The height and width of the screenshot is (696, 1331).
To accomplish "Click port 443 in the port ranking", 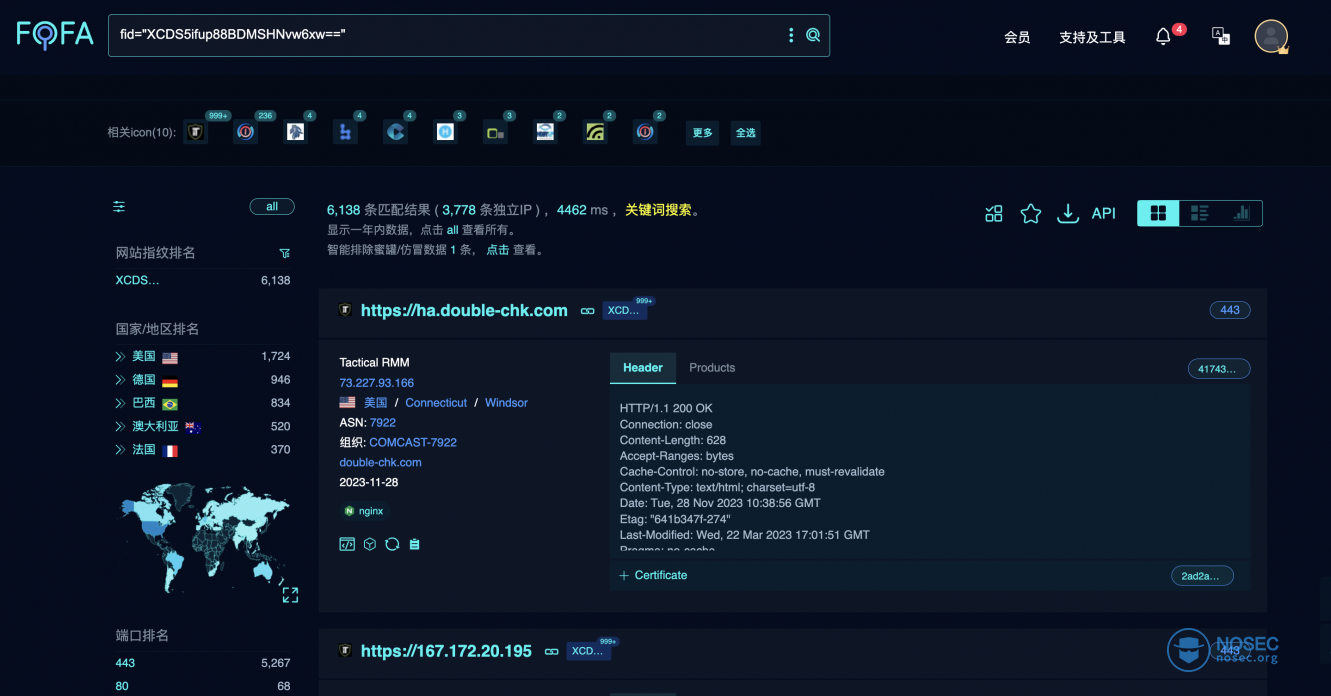I will click(x=125, y=663).
